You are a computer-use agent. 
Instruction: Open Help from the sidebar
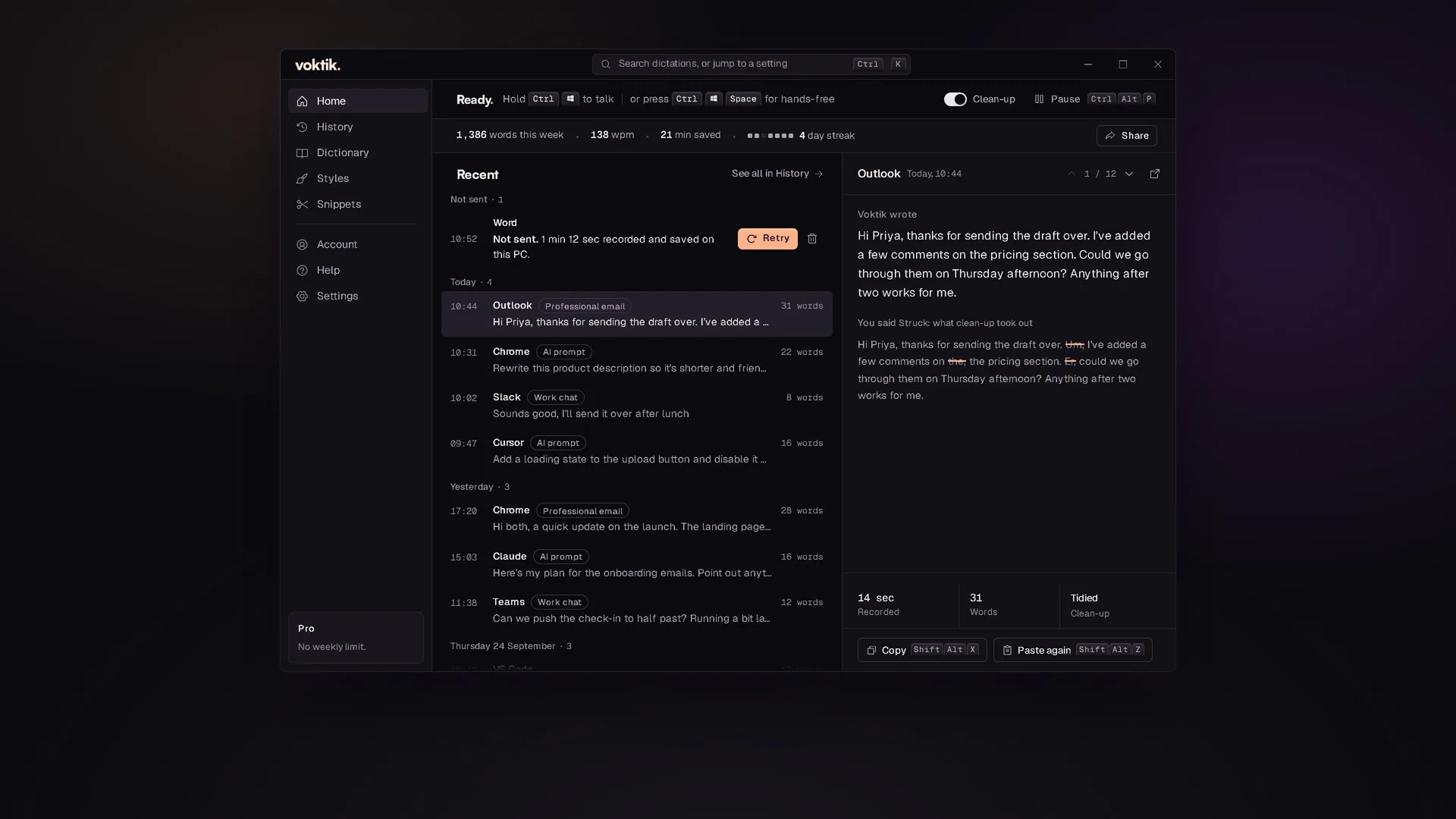357,270
